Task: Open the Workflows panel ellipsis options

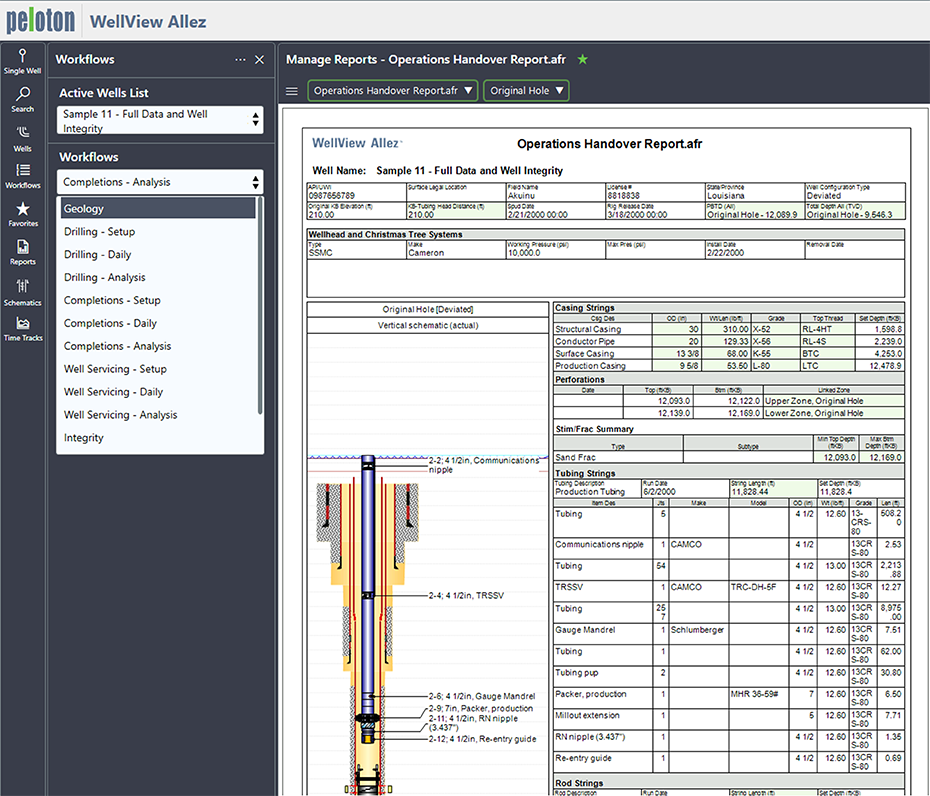Action: click(x=240, y=59)
